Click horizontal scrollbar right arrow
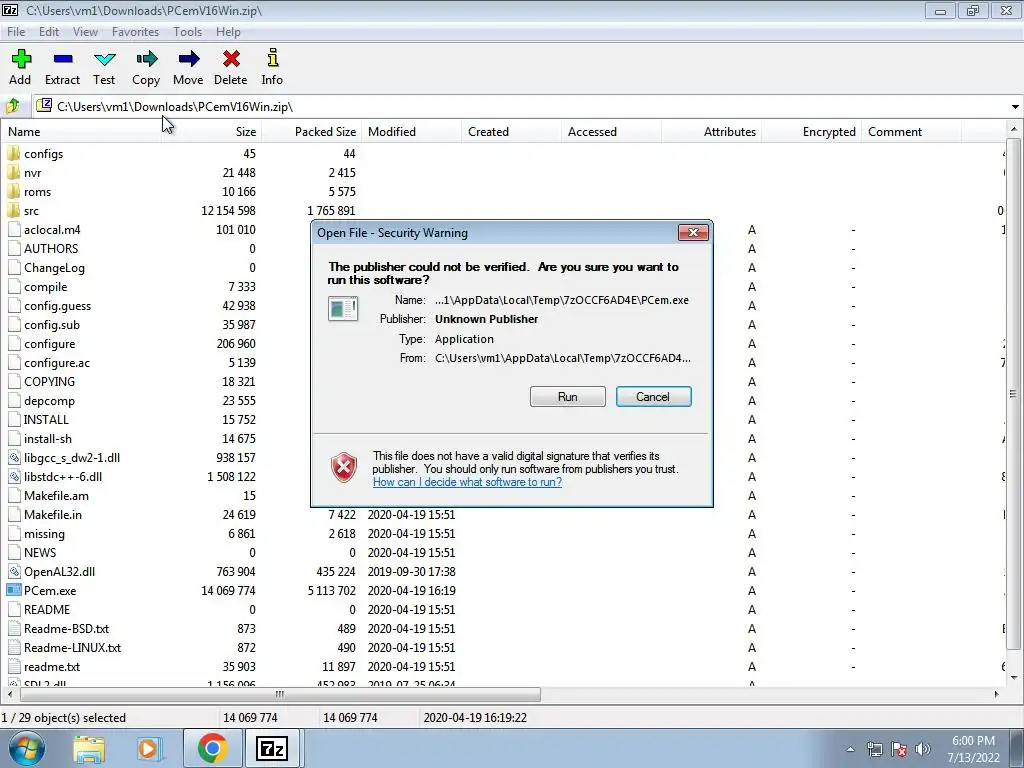 (x=997, y=694)
